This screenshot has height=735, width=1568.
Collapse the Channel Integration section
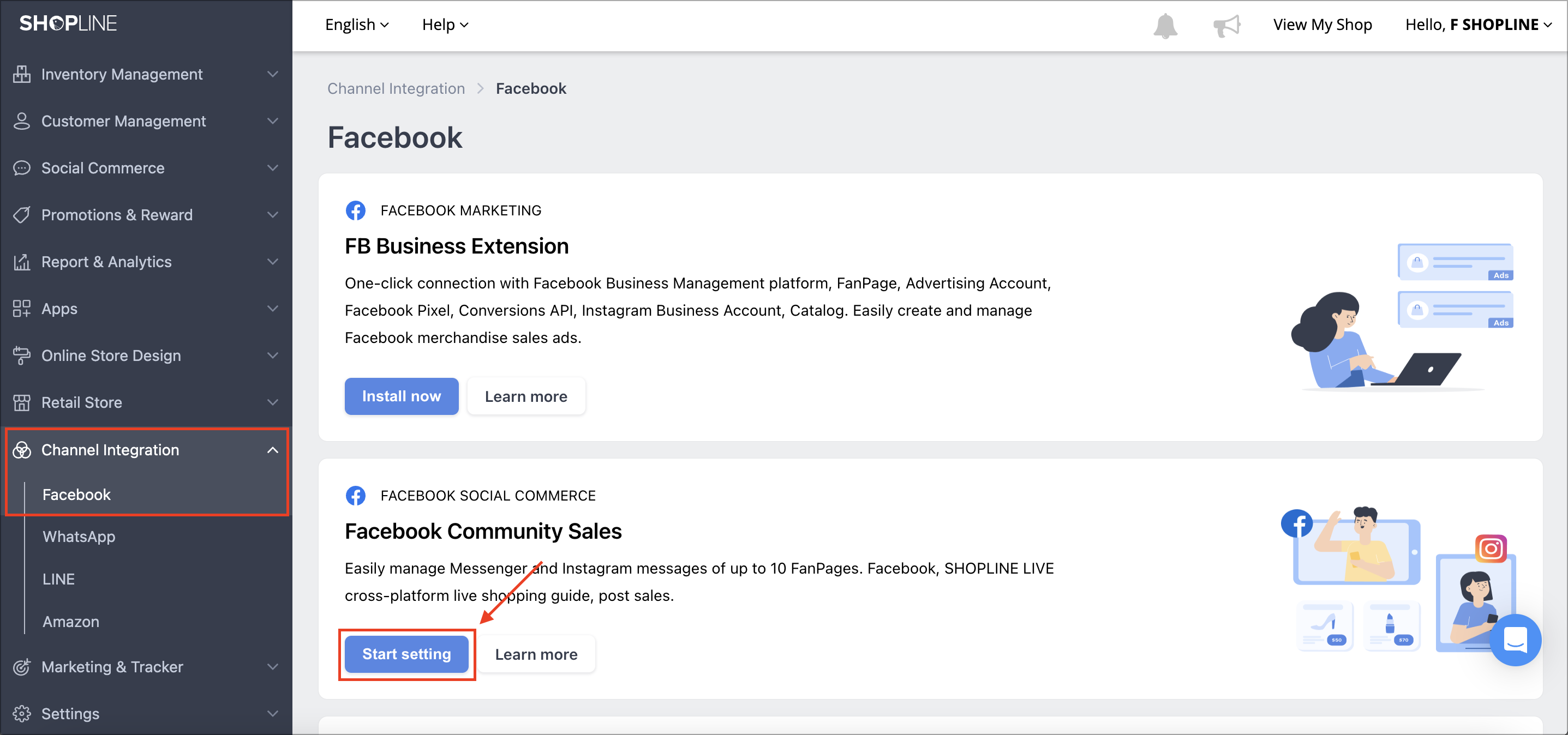[x=273, y=450]
